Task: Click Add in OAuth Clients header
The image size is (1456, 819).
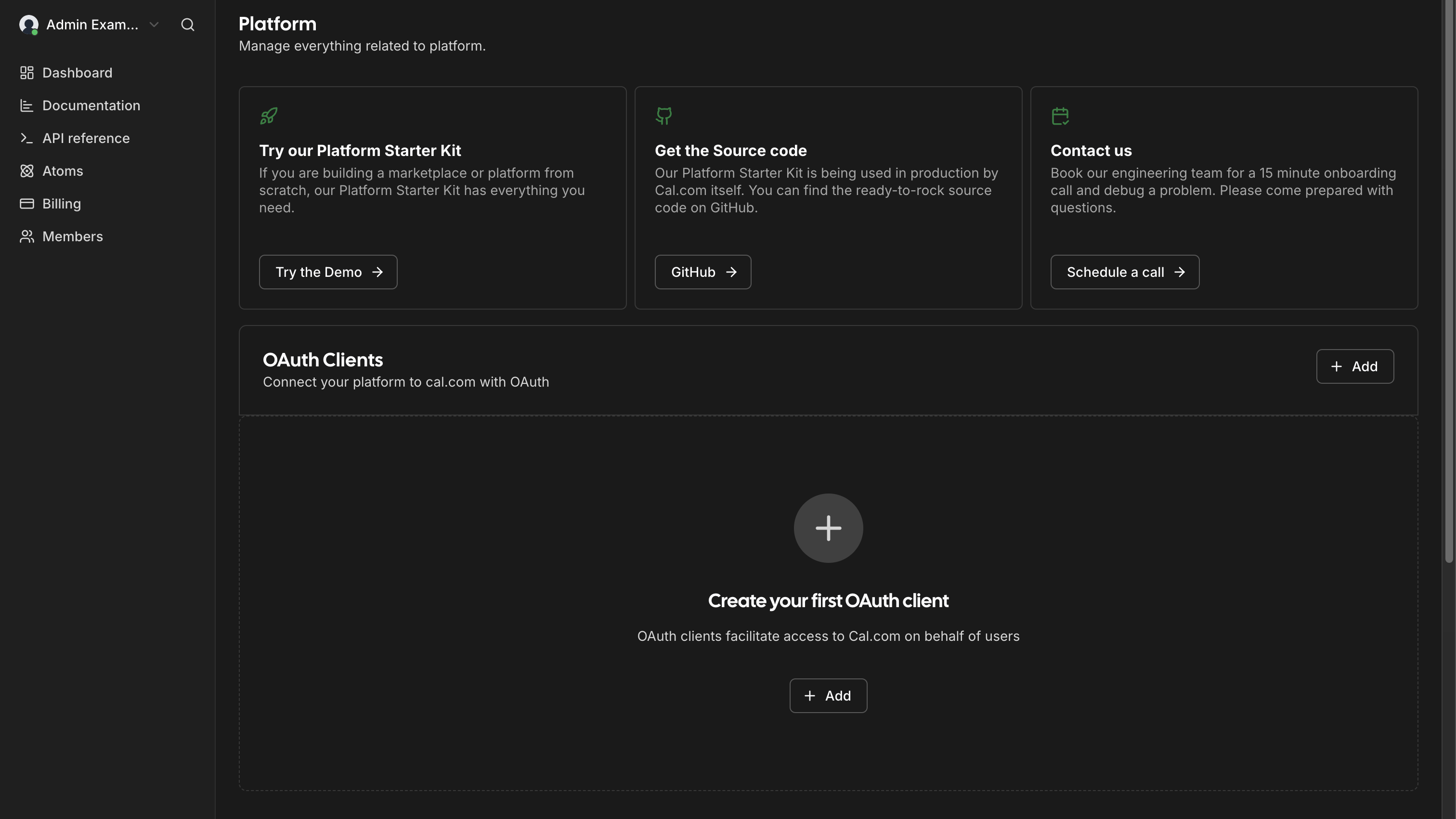Action: (x=1354, y=367)
